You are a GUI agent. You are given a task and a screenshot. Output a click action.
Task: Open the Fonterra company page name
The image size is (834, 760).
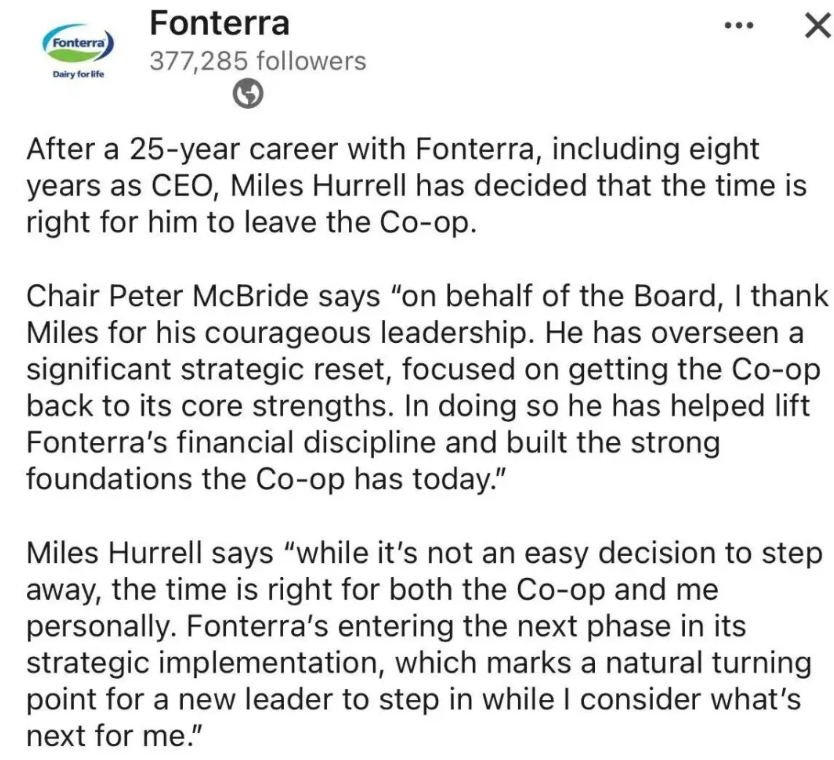point(219,23)
